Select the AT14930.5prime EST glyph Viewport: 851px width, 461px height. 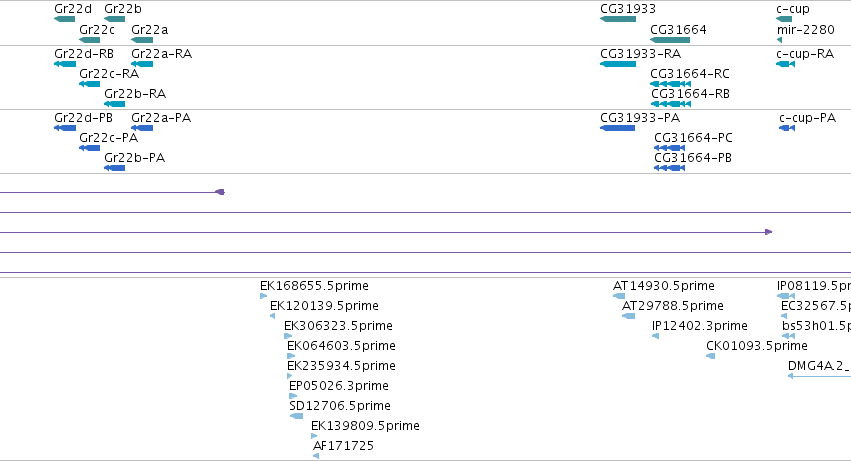[x=619, y=296]
